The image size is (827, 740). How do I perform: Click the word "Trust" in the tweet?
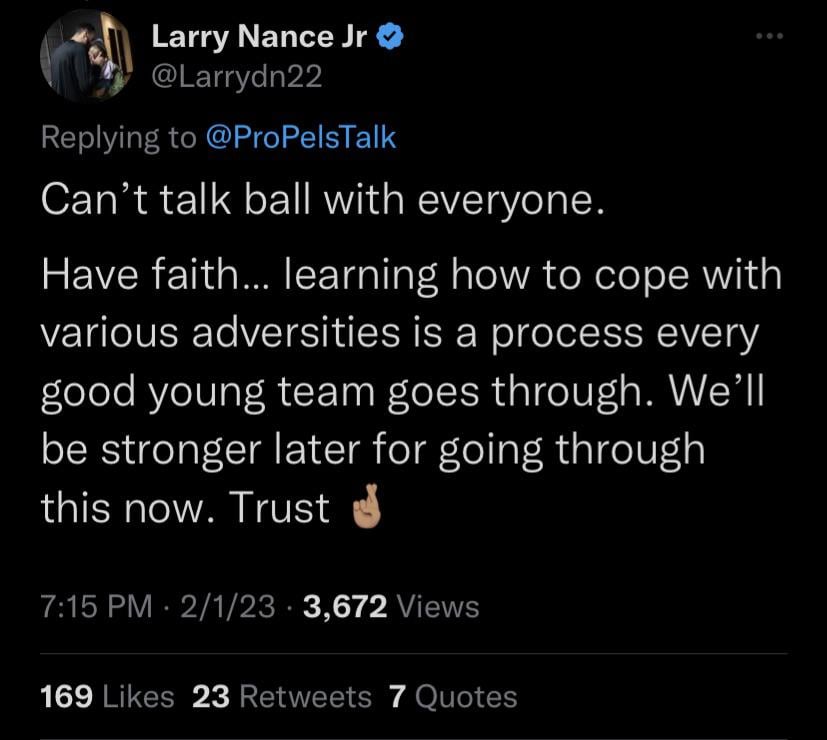tap(280, 508)
